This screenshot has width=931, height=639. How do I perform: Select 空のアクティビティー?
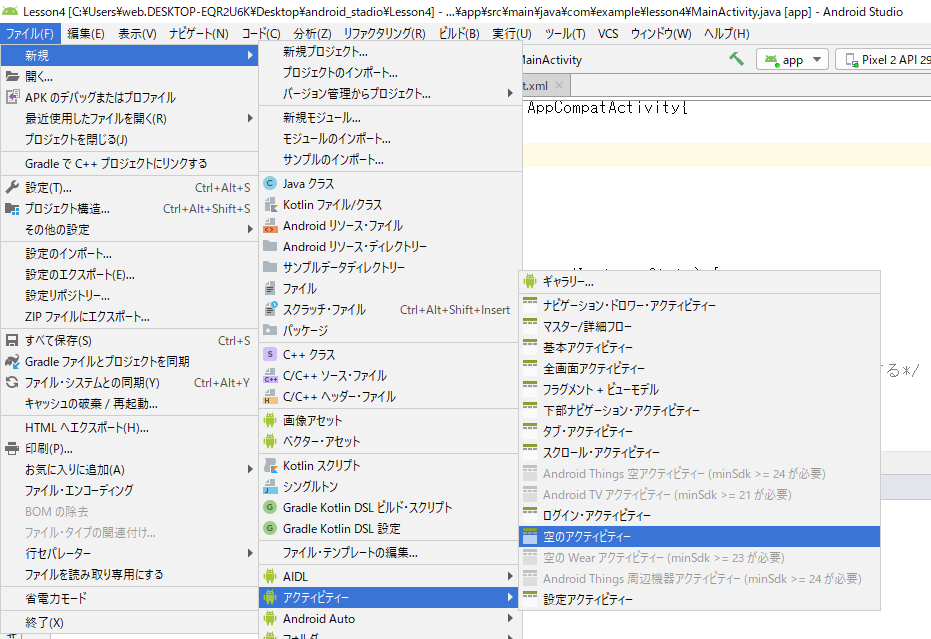coord(699,537)
